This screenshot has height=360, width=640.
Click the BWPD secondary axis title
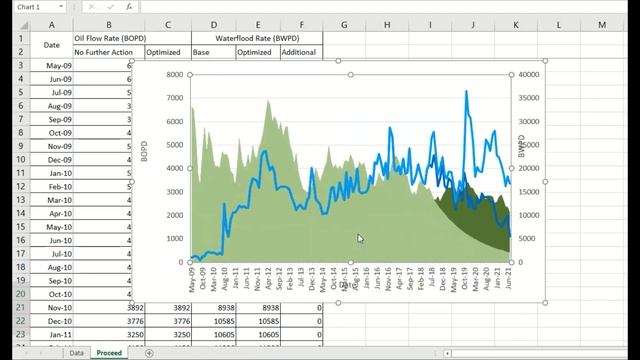point(521,146)
